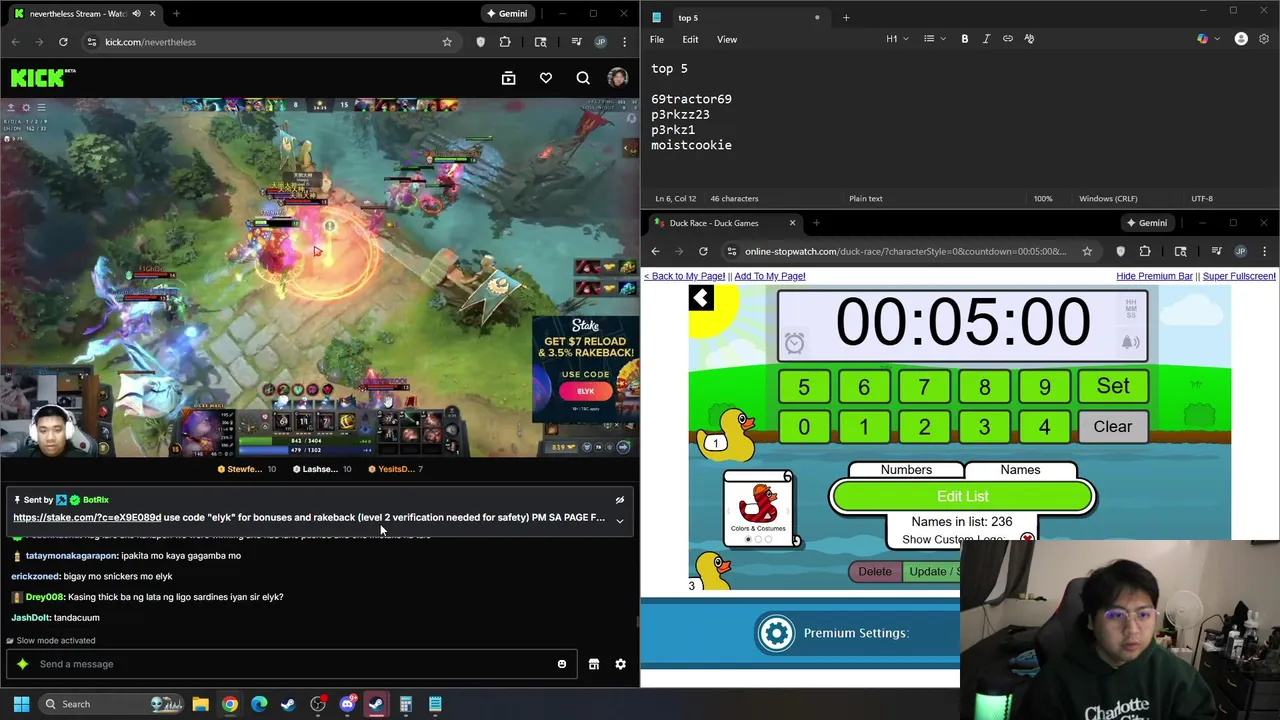
Task: Open chat settings gear
Action: point(621,664)
